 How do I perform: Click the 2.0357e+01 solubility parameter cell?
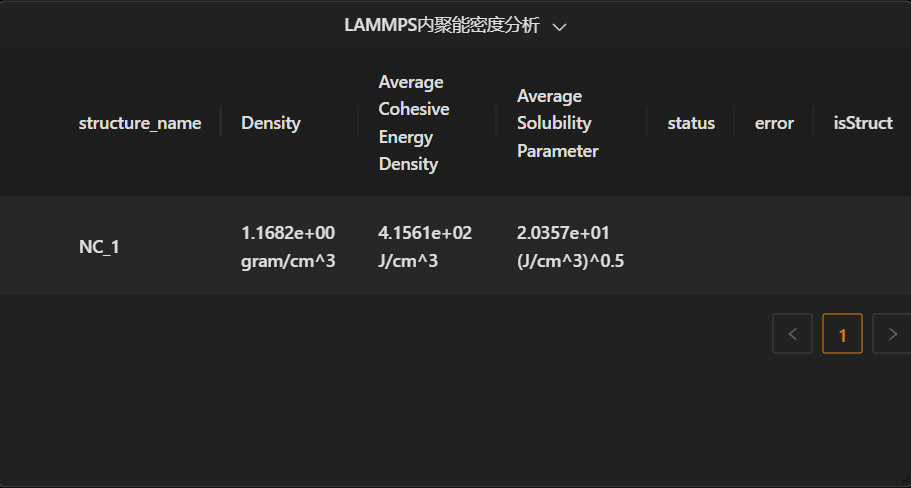(x=571, y=246)
